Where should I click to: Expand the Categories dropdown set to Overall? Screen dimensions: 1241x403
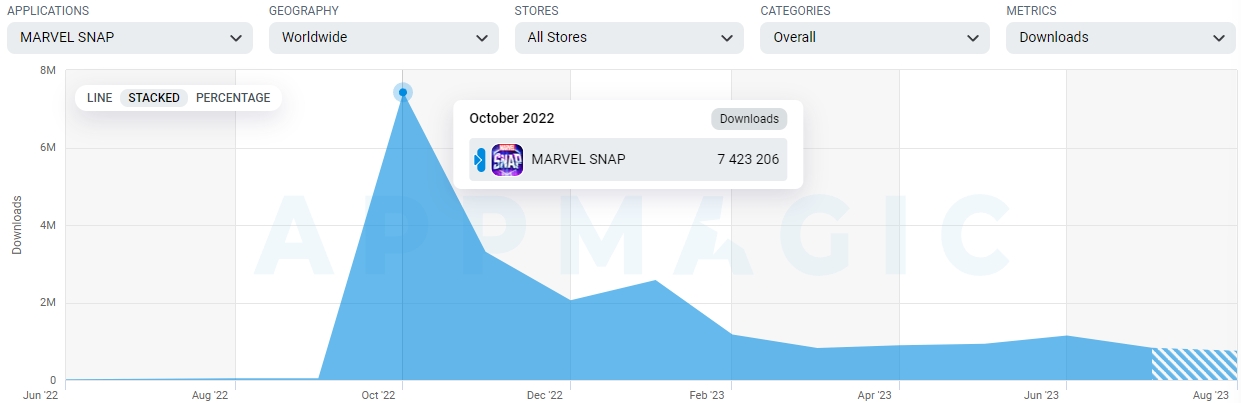874,38
